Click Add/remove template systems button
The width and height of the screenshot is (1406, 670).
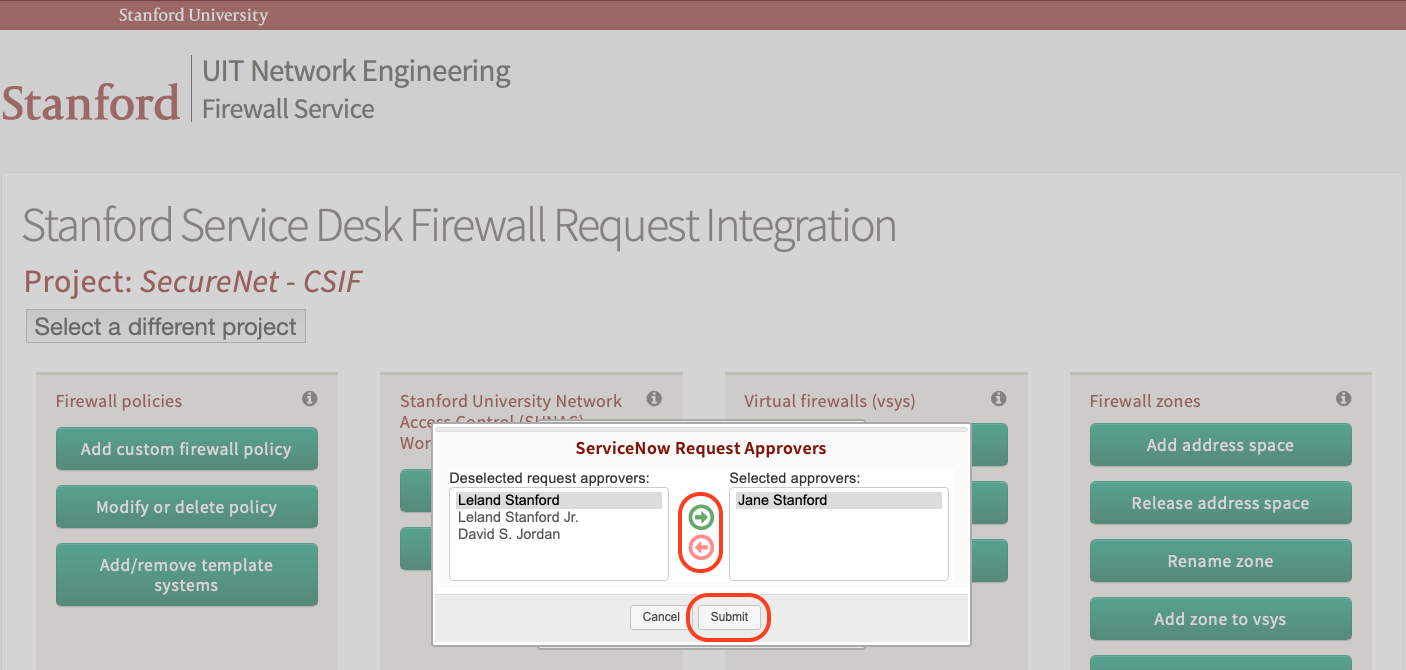pyautogui.click(x=187, y=575)
